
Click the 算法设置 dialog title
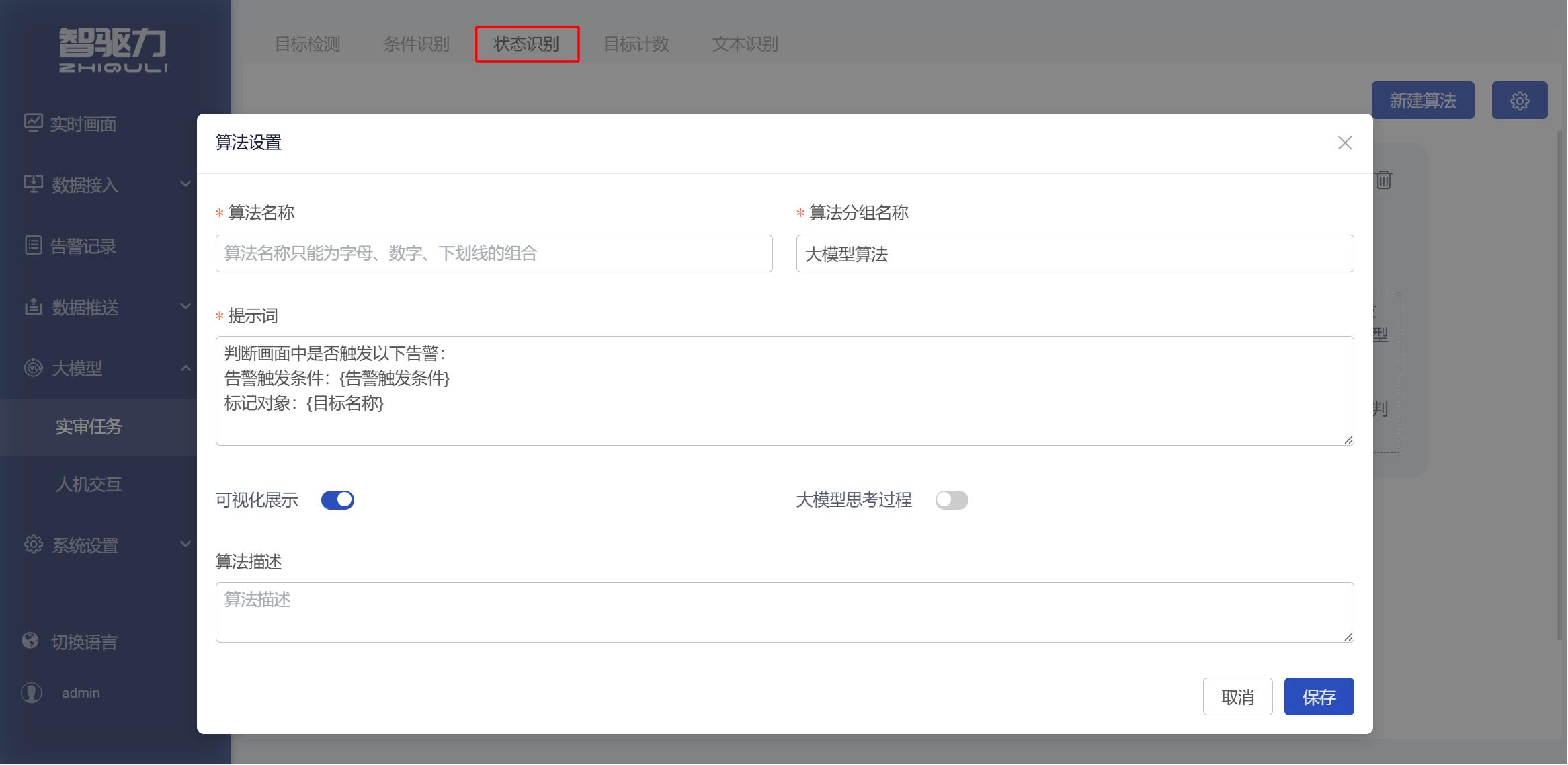(x=248, y=143)
